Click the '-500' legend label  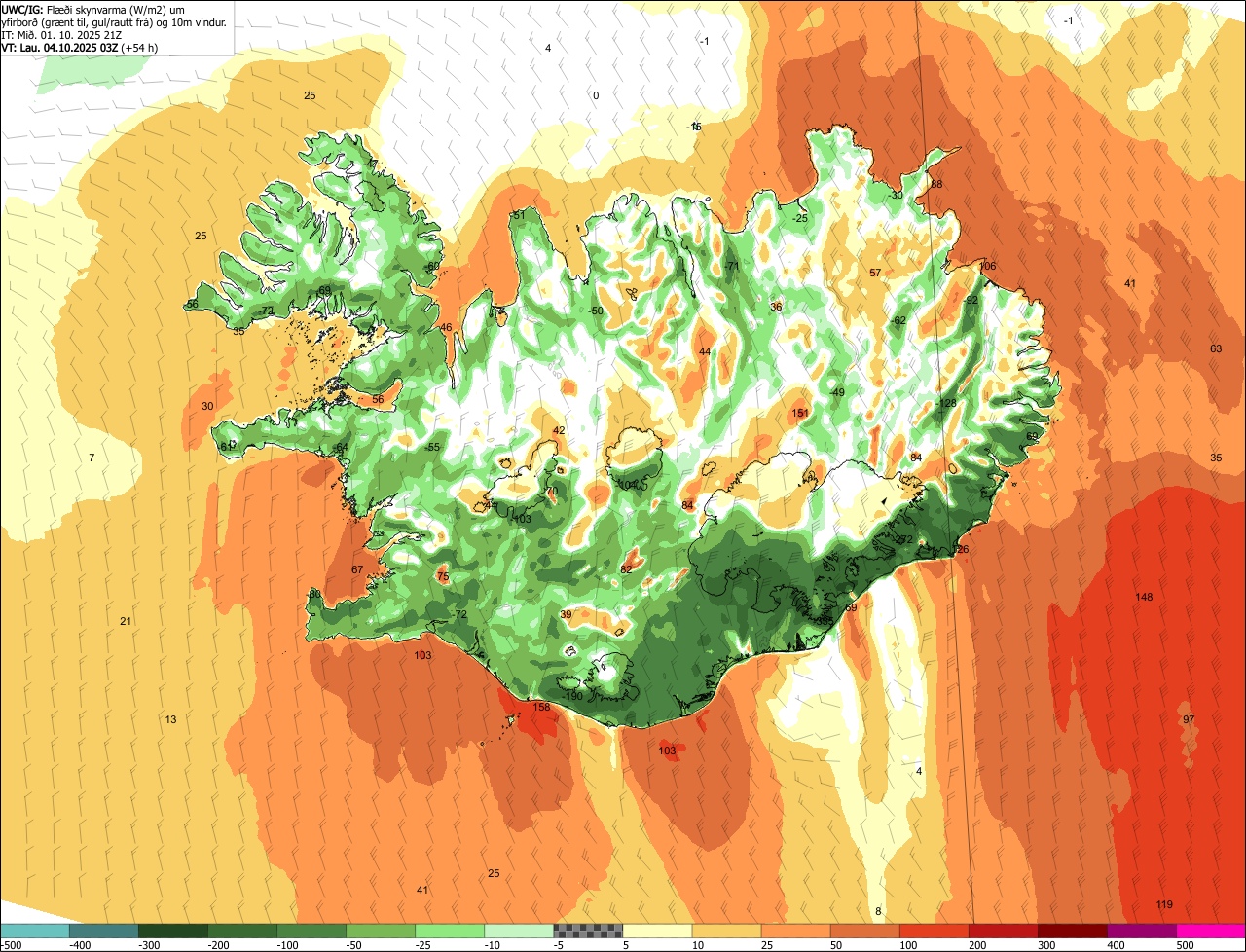[x=11, y=945]
